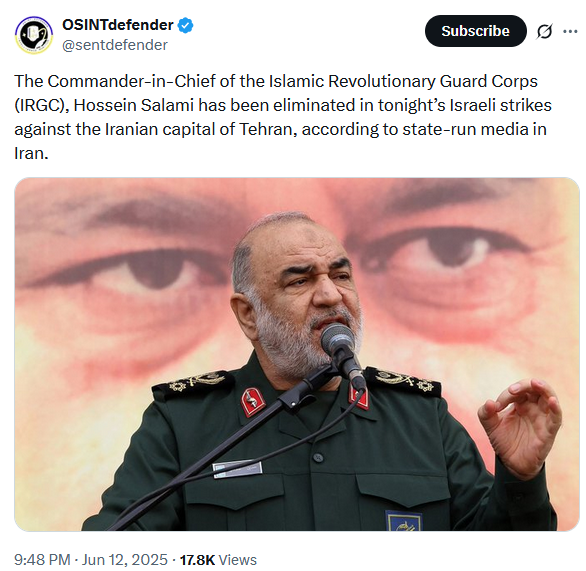Image resolution: width=586 pixels, height=571 pixels.
Task: Click "(IRGC)" in the post text
Action: coord(42,106)
